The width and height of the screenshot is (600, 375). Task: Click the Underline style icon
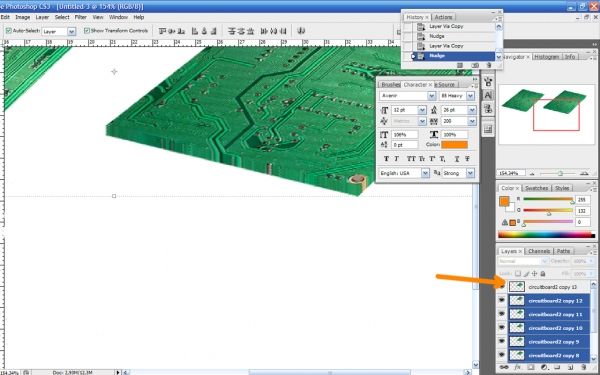457,159
